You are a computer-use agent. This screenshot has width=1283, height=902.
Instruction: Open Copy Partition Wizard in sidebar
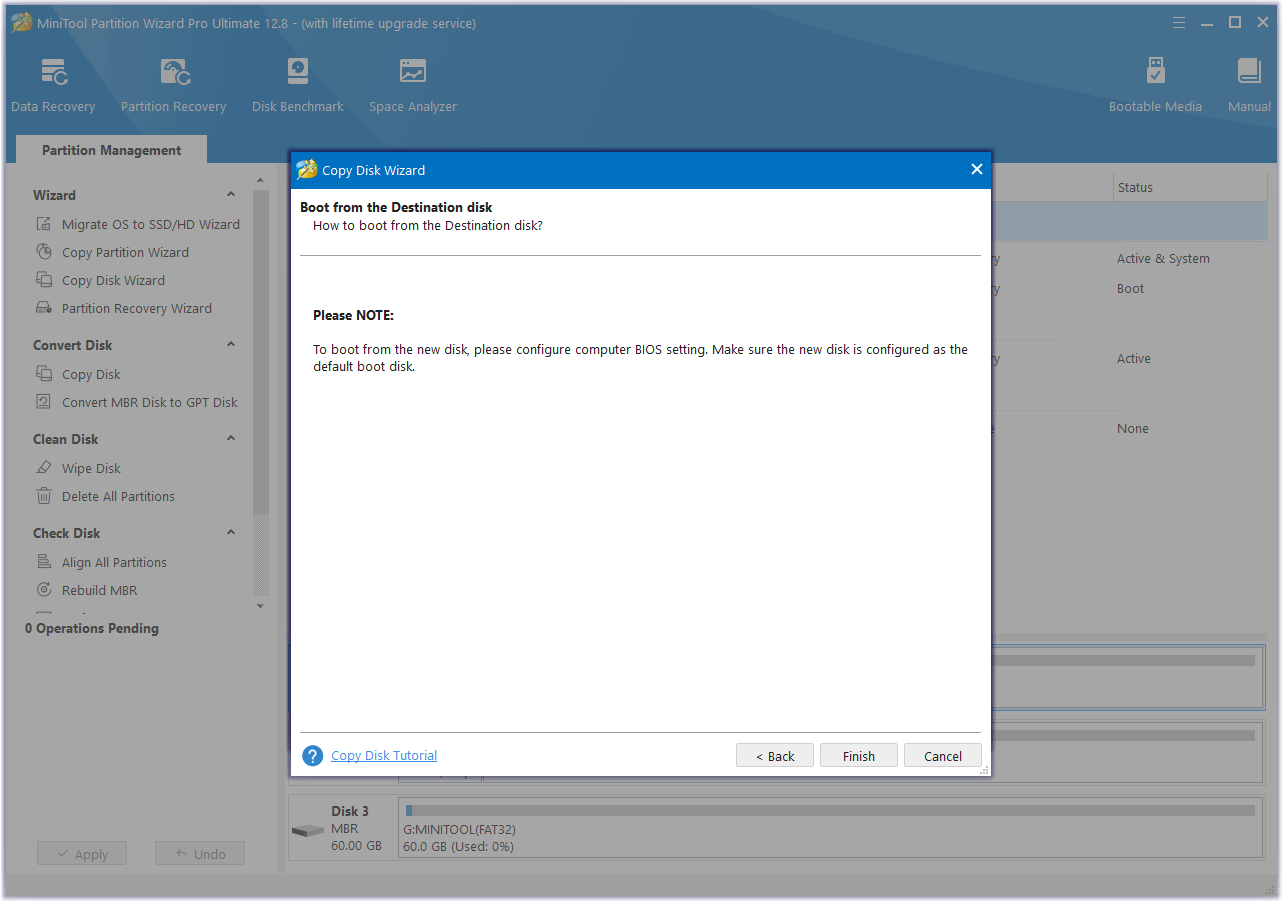125,252
